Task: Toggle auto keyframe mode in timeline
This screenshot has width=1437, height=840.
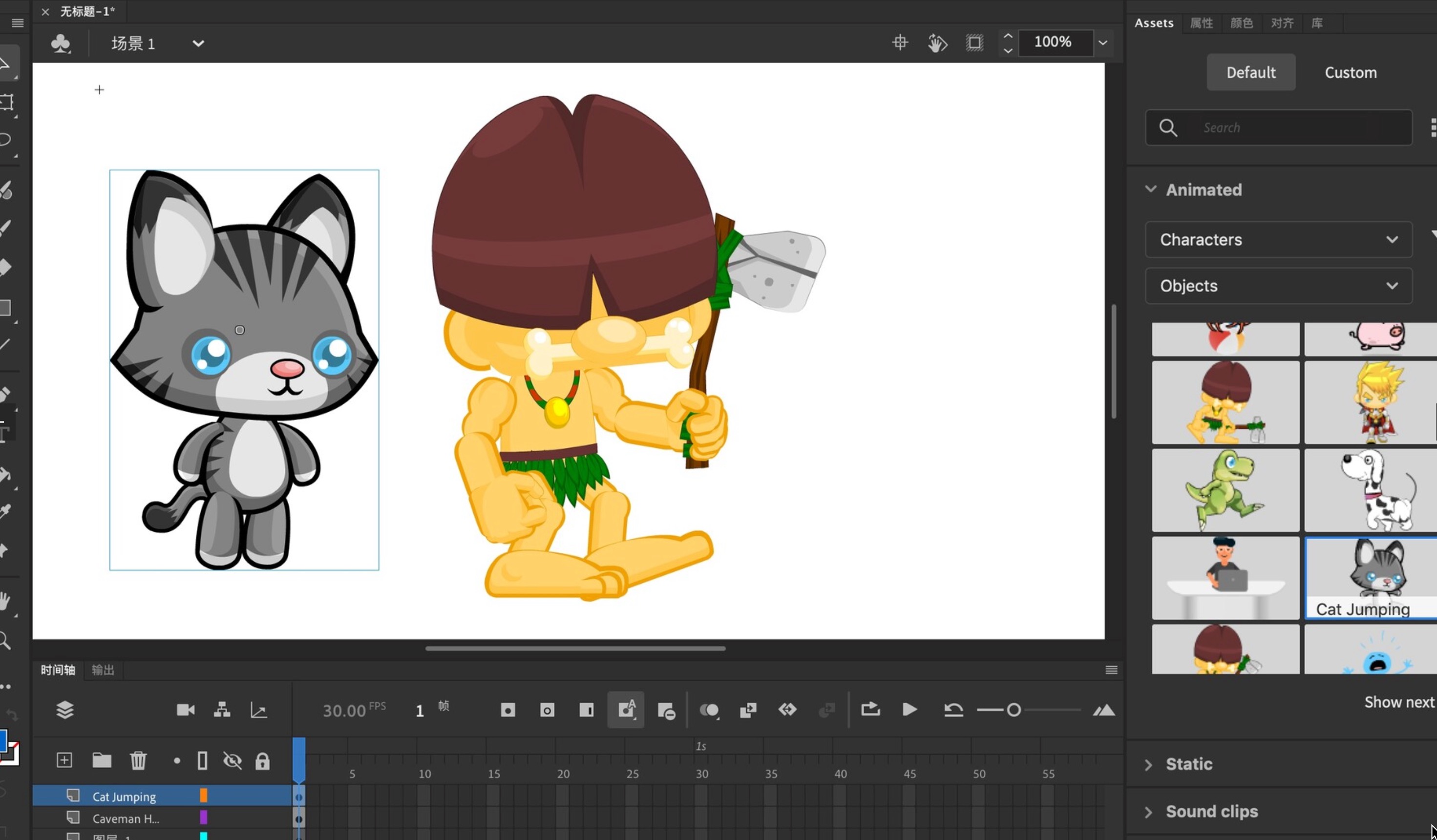Action: pos(626,710)
